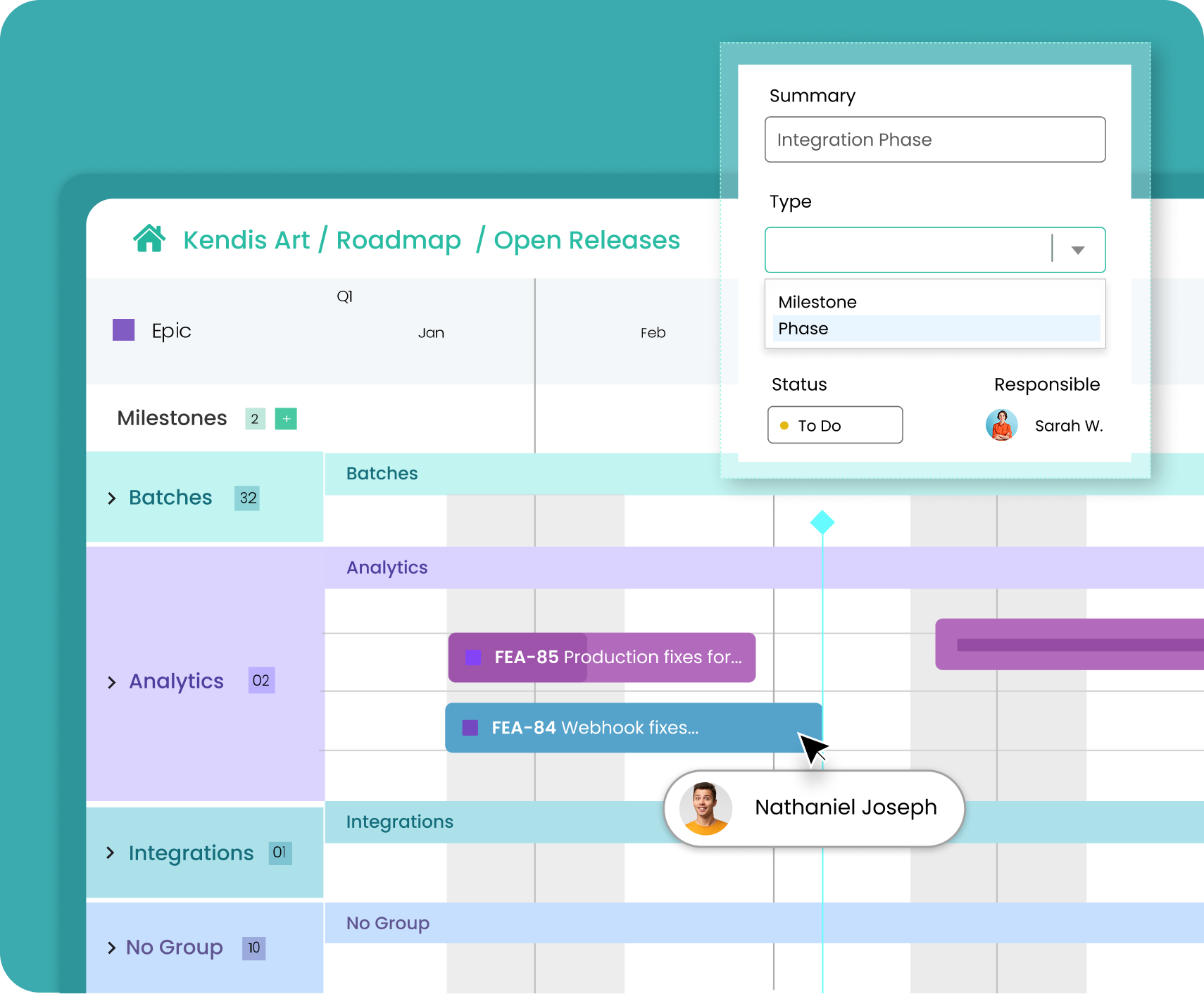The image size is (1204, 994).
Task: Click the Q1 quarter header
Action: [x=344, y=296]
